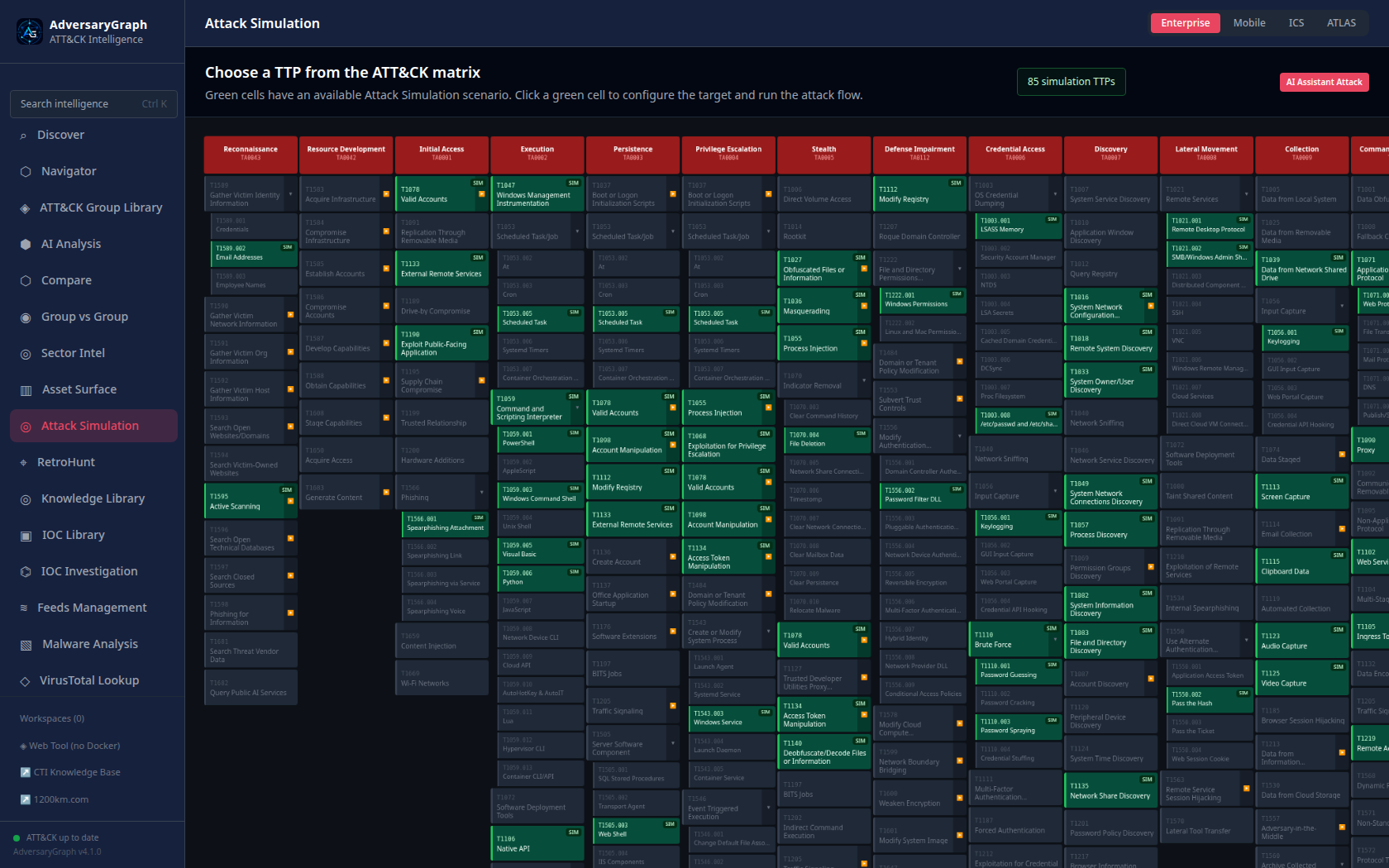This screenshot has height=868, width=1389.
Task: Click orange play icon on Establish Accounts
Action: click(386, 269)
